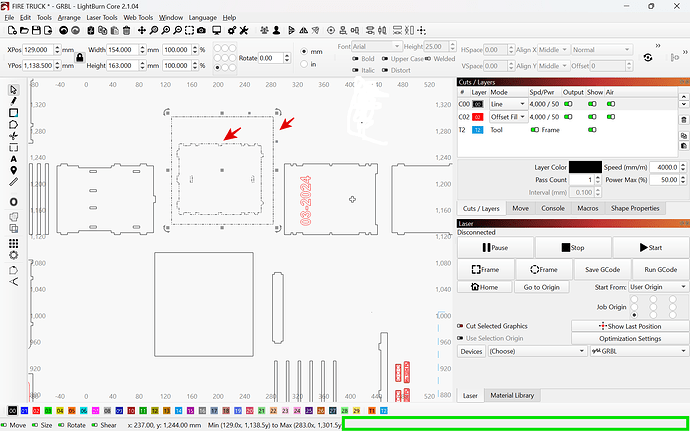Select the Text creation tool
The width and height of the screenshot is (690, 431).
click(x=13, y=159)
